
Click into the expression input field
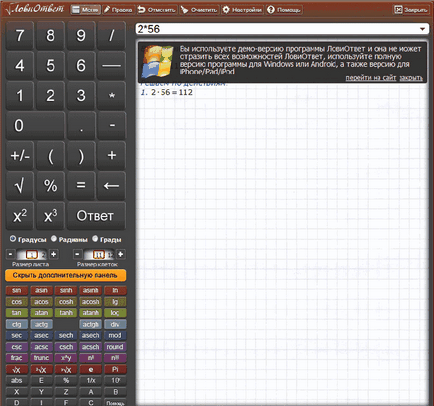[277, 29]
